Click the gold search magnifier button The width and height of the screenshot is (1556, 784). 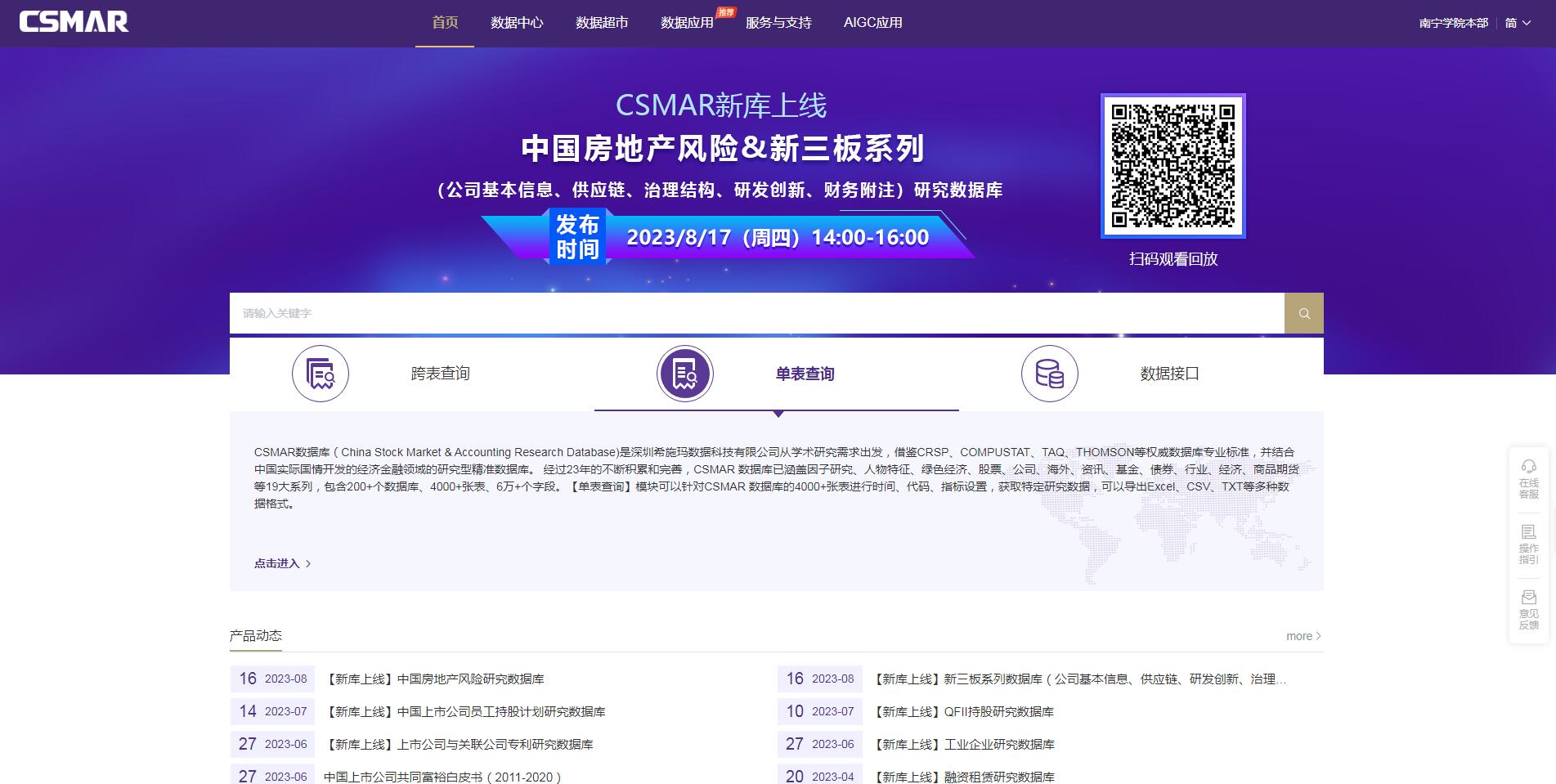(x=1303, y=313)
